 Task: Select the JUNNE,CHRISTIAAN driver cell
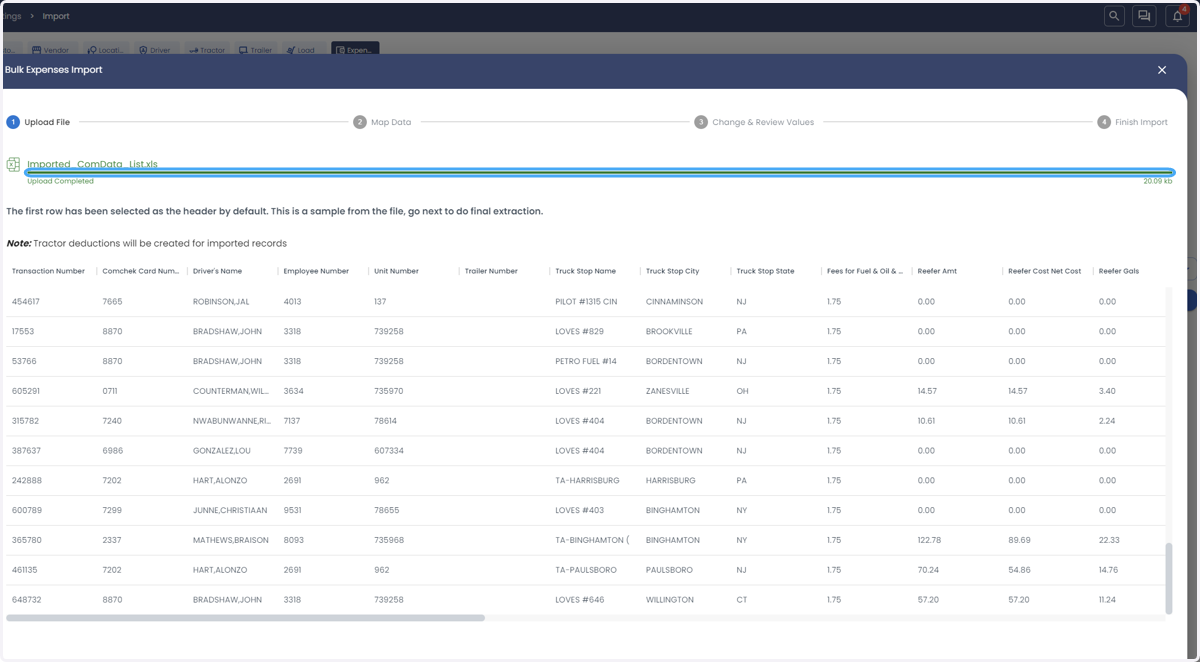click(x=230, y=510)
